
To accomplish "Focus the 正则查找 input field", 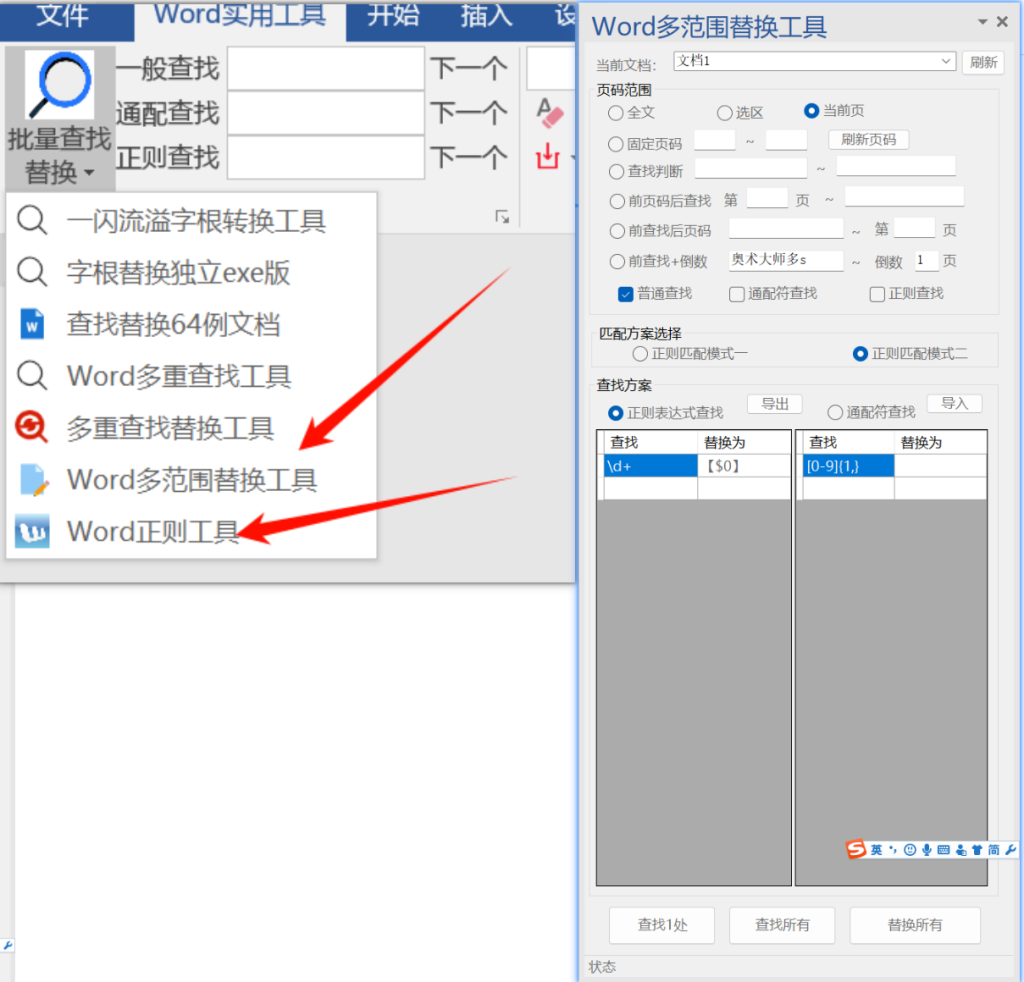I will point(326,157).
